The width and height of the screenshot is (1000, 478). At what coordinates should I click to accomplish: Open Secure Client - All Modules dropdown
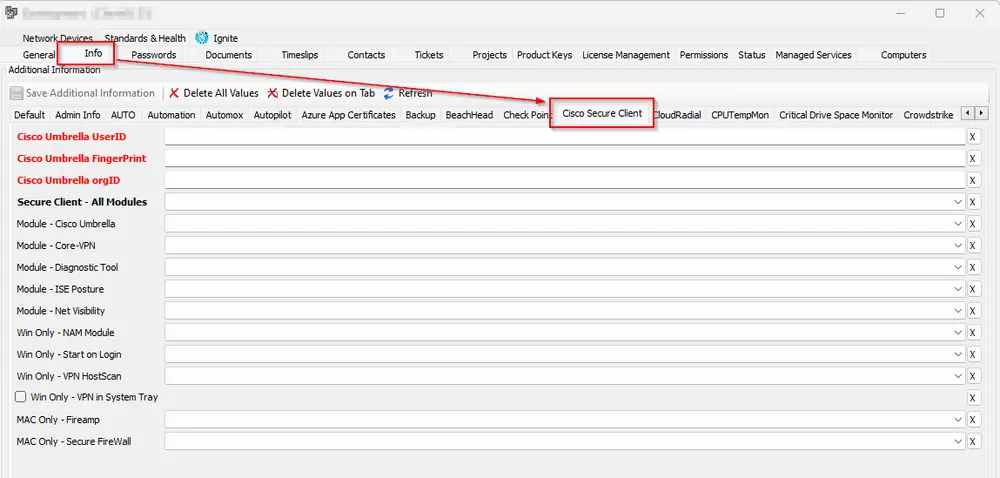tap(957, 202)
